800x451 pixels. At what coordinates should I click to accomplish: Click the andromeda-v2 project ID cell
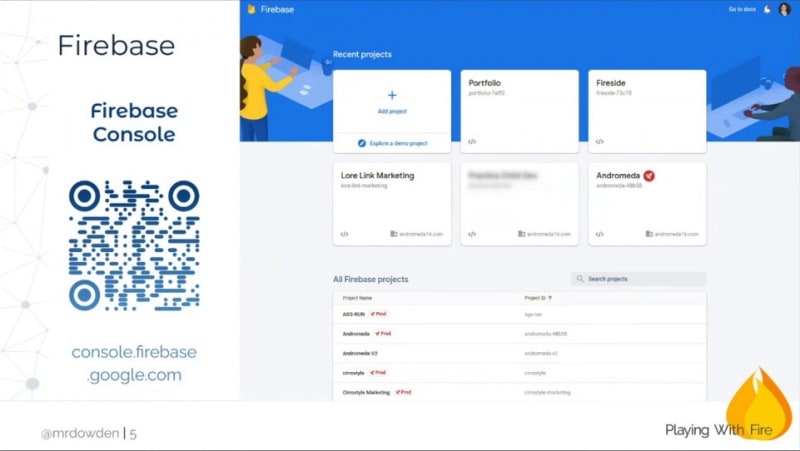pyautogui.click(x=541, y=354)
